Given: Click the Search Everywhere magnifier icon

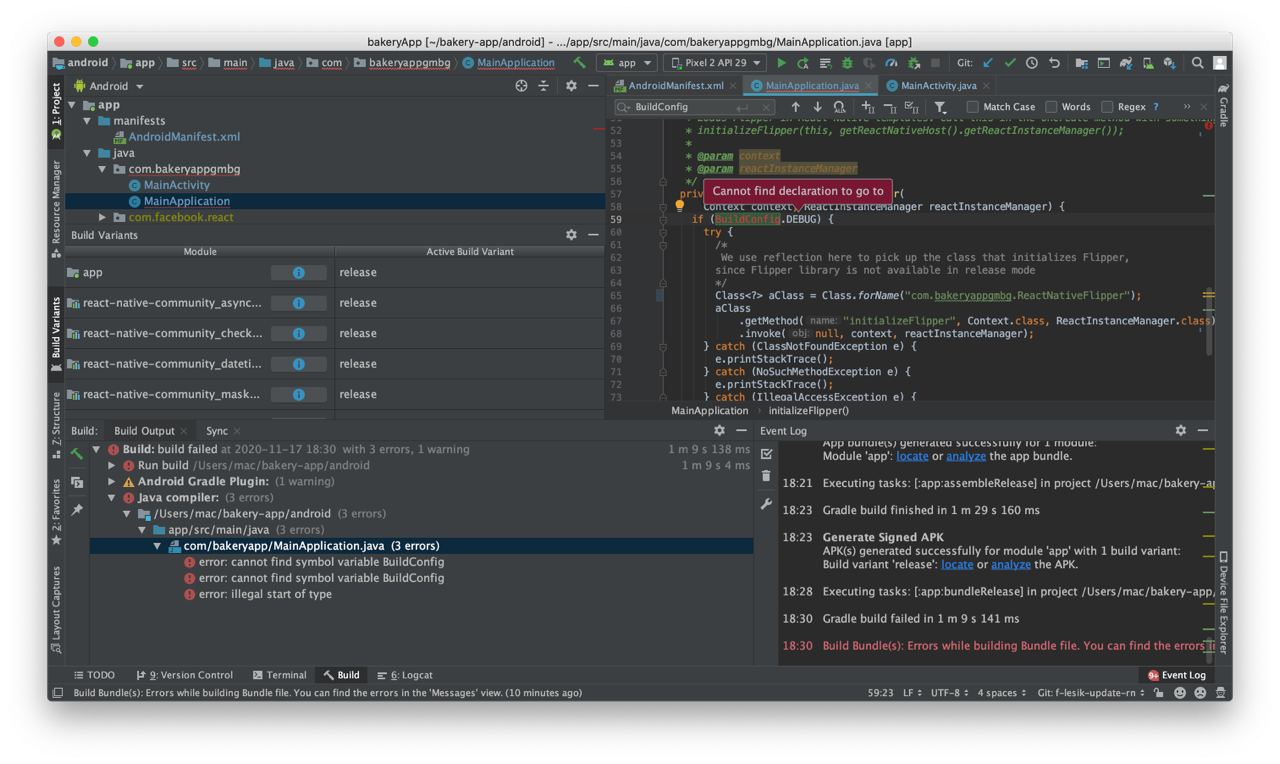Looking at the screenshot, I should 1197,62.
